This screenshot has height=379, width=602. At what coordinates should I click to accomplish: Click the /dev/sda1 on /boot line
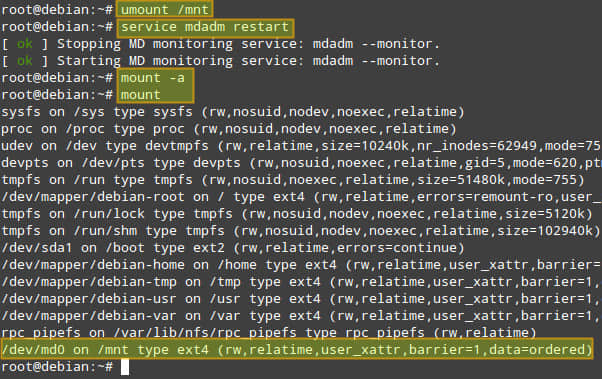(x=233, y=248)
